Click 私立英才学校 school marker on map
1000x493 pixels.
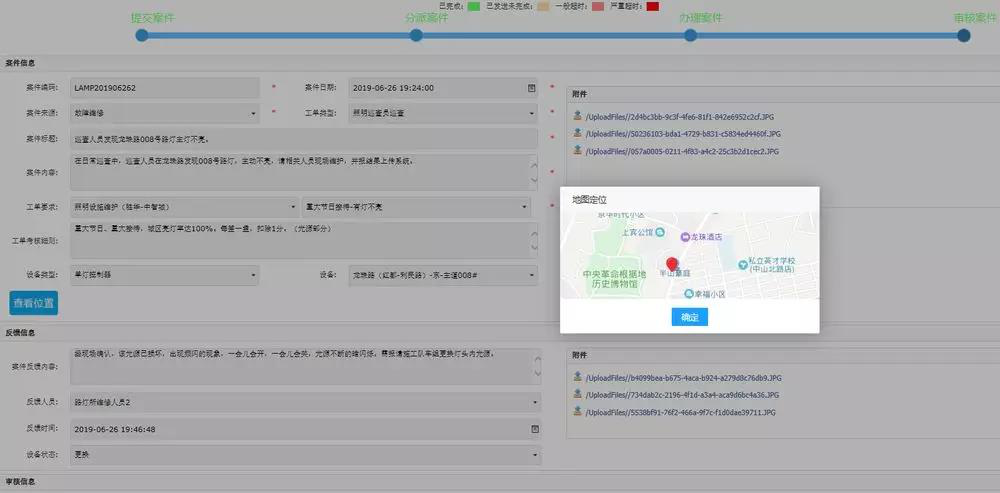point(747,258)
